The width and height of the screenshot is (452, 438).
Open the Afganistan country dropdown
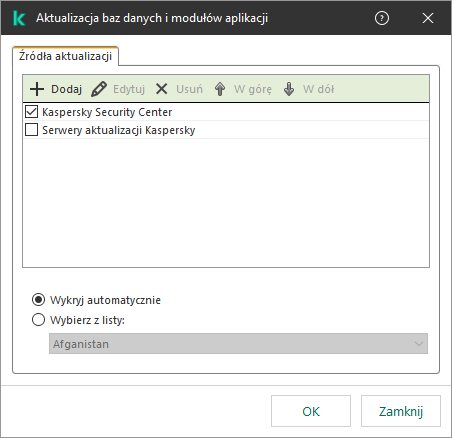point(238,344)
